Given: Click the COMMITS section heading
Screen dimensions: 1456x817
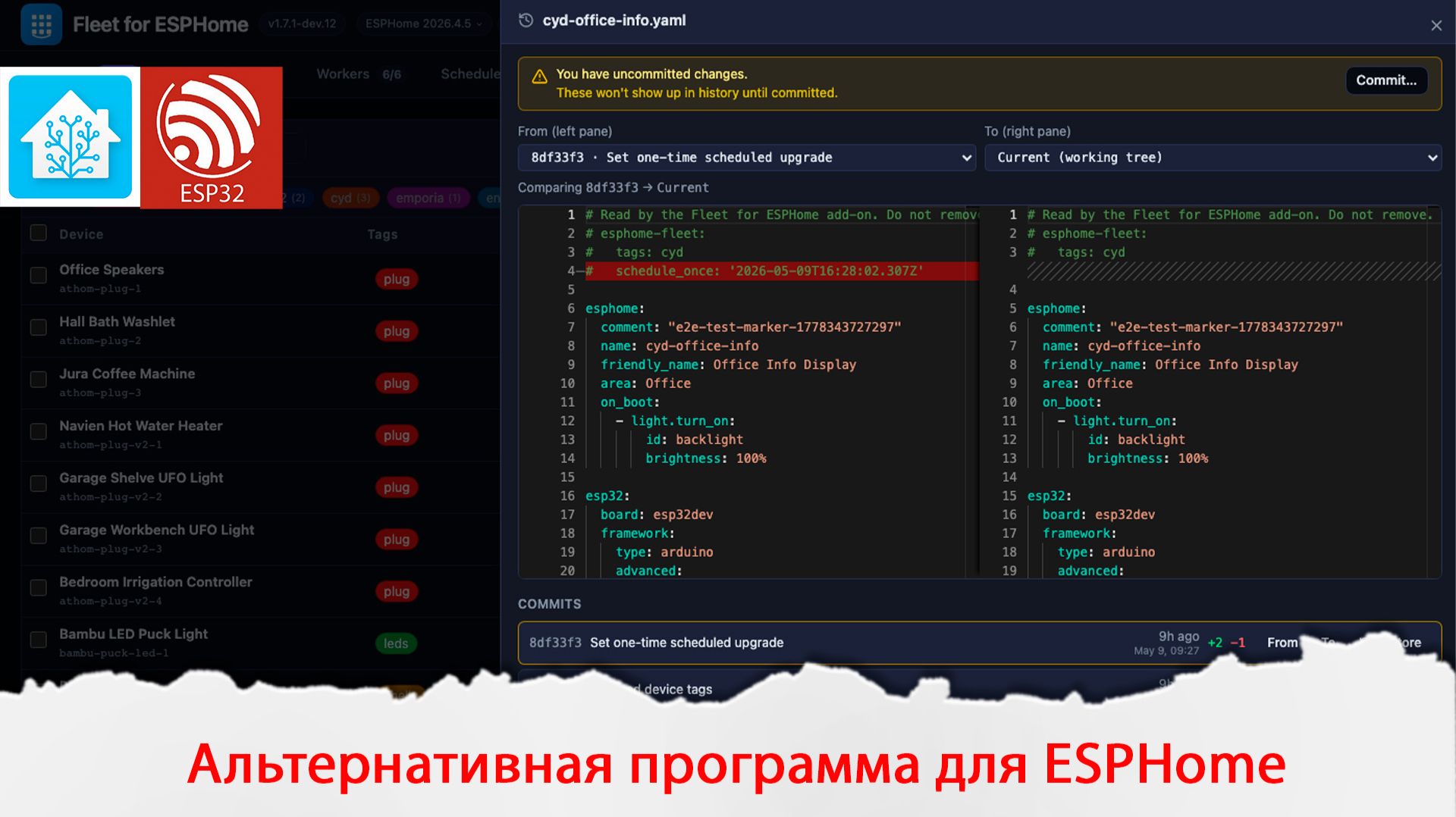Looking at the screenshot, I should click(x=549, y=604).
